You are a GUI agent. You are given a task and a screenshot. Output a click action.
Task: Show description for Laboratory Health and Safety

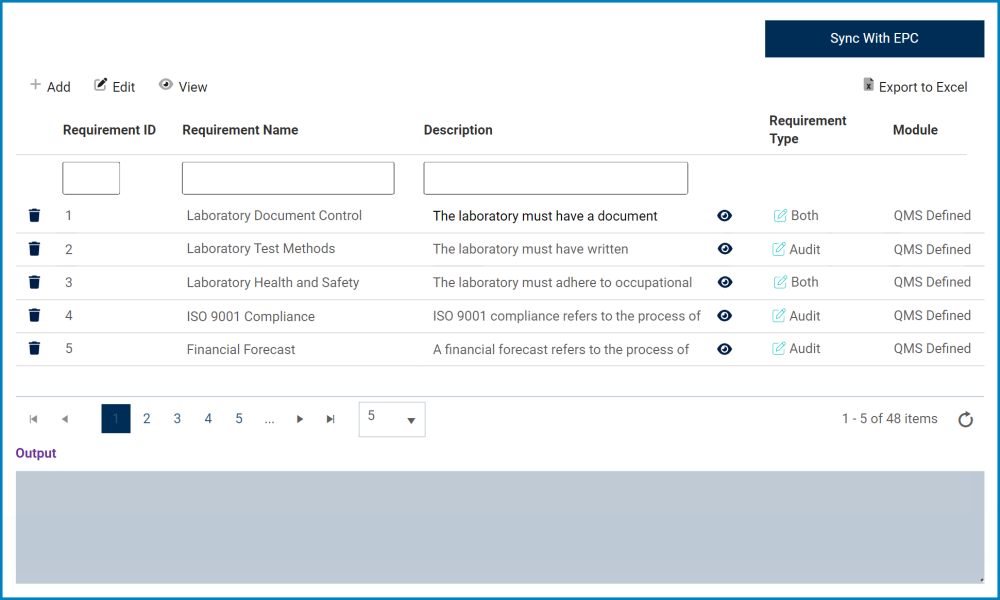(x=725, y=282)
